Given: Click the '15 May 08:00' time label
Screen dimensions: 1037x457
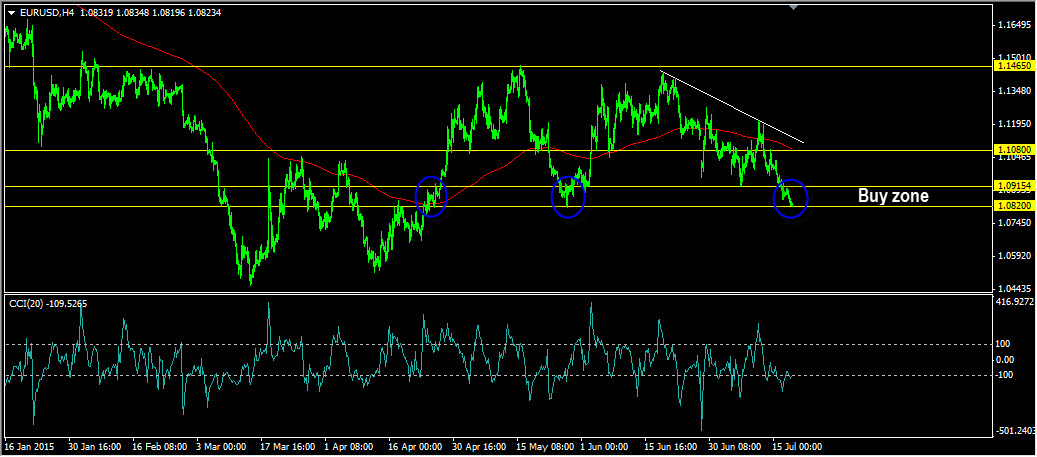Looking at the screenshot, I should tap(544, 446).
